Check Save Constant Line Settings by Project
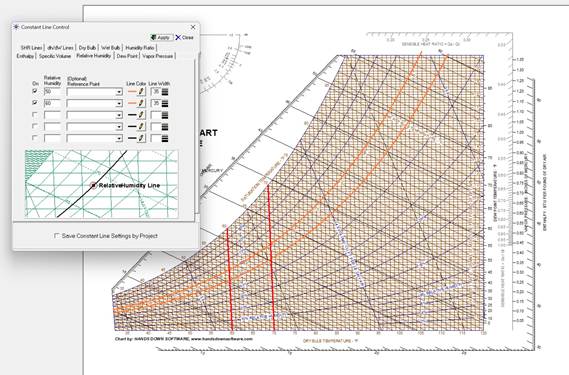 (x=57, y=236)
